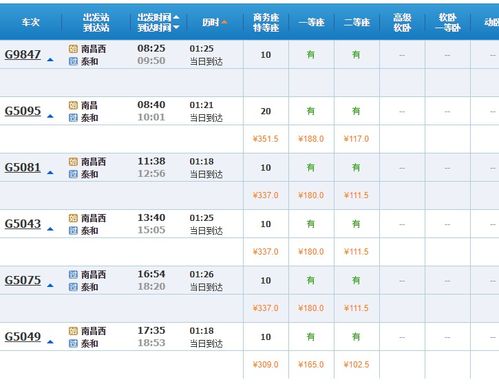
Task: Open train G5095 stop information link
Action: click(23, 111)
